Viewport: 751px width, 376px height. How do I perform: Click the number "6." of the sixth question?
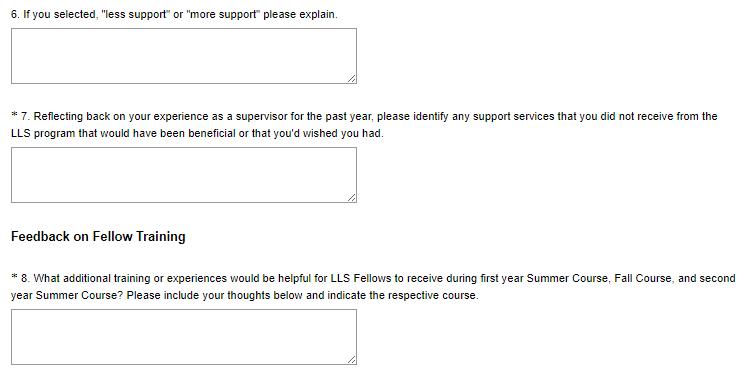[15, 15]
